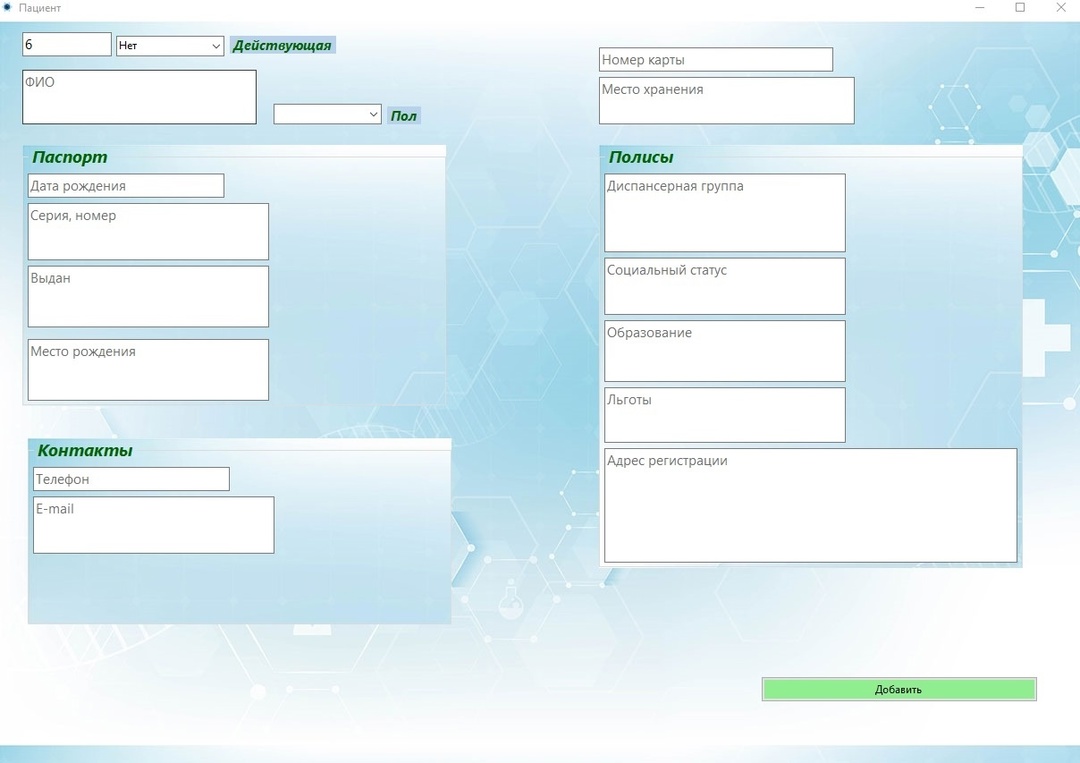Click the Телефон input field

coord(132,479)
